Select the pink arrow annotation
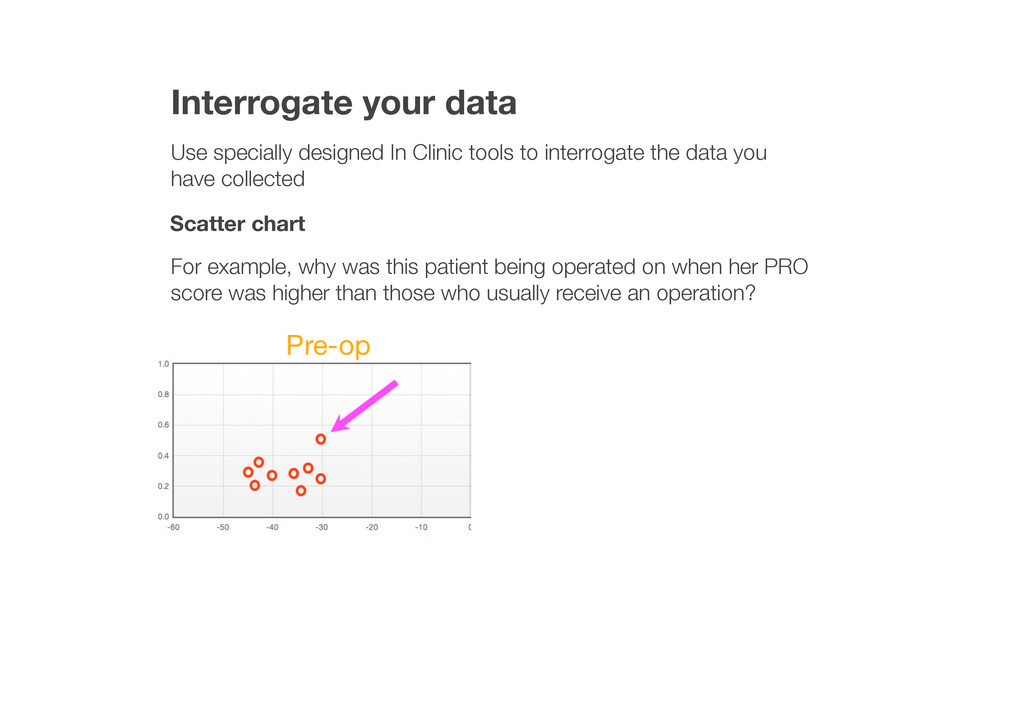This screenshot has height=724, width=1024. pos(365,406)
